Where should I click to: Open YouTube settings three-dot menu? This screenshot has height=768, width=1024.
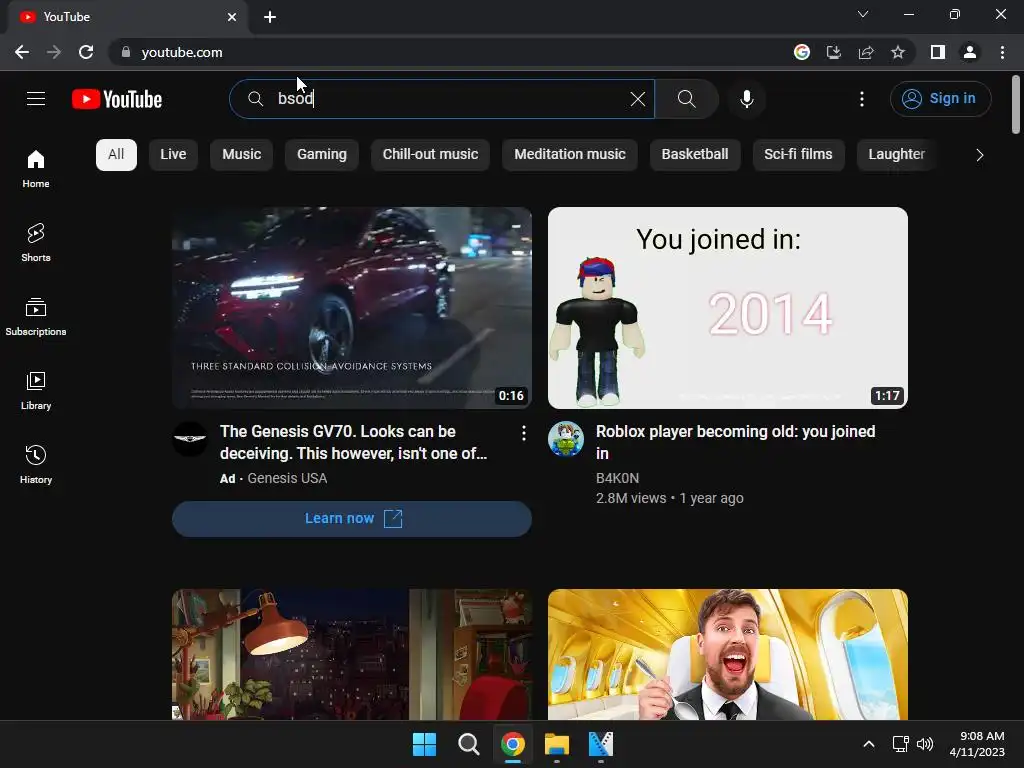pos(862,99)
